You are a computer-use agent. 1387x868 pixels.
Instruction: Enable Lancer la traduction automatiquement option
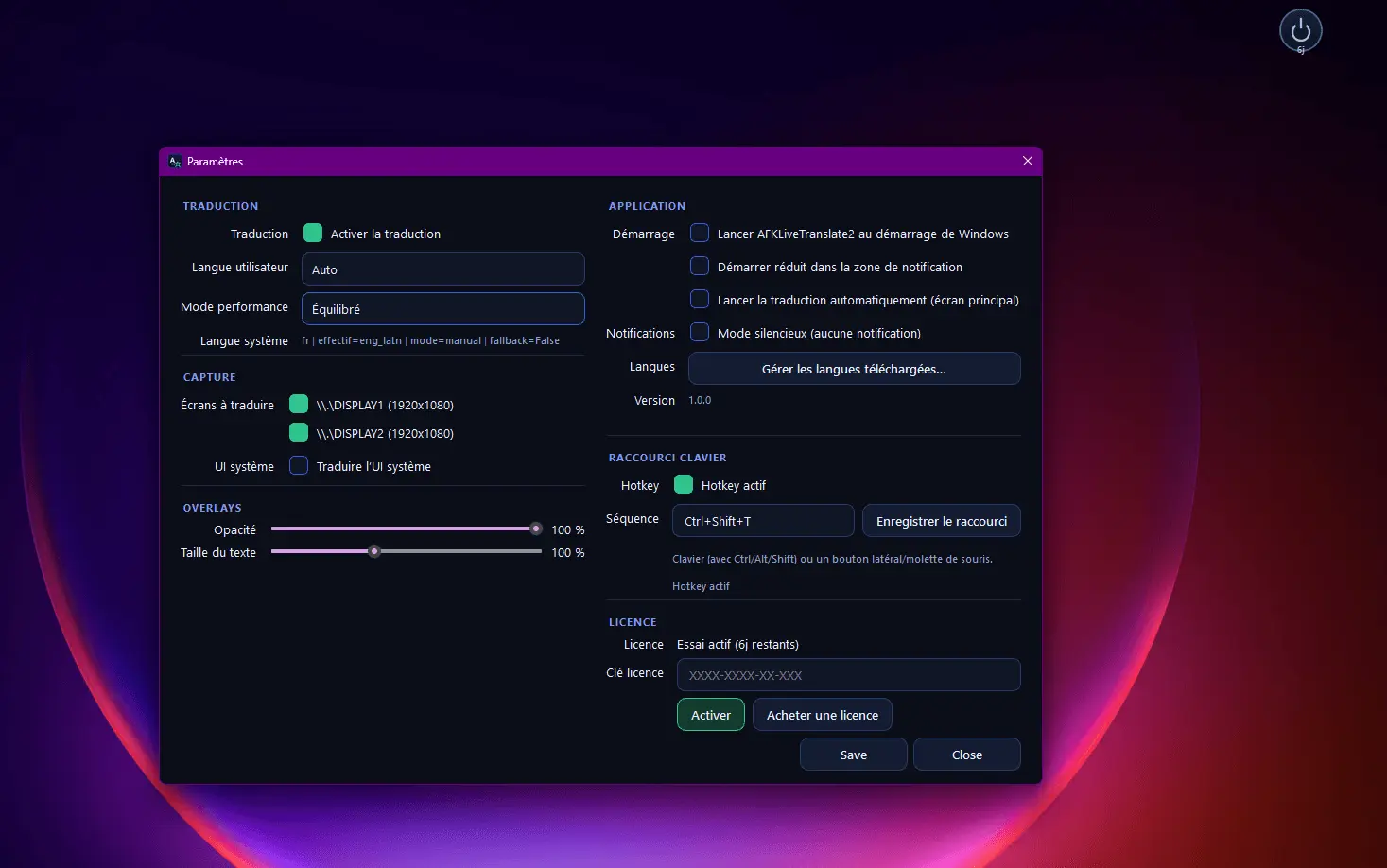(700, 299)
